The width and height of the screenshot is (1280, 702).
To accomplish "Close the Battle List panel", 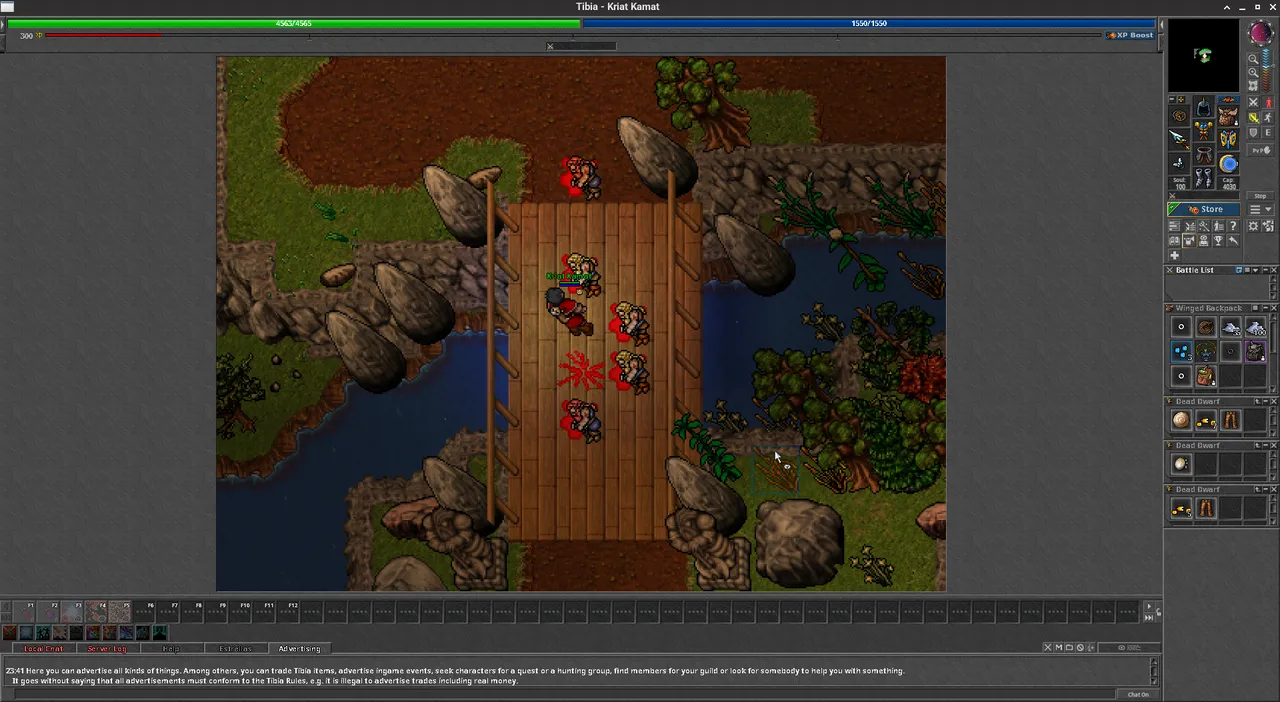I will (1274, 270).
